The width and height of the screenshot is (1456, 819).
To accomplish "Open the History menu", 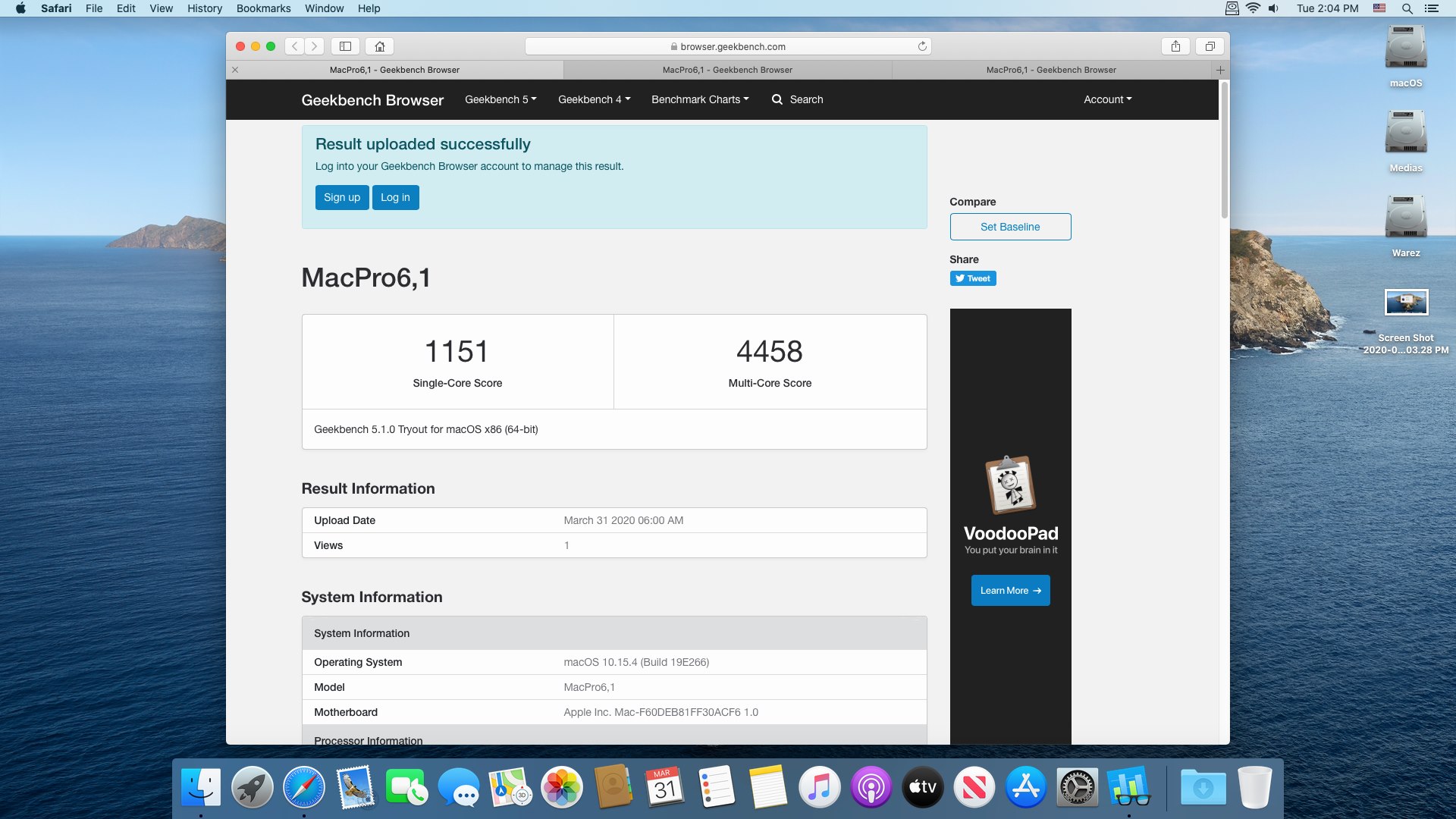I will 205,8.
